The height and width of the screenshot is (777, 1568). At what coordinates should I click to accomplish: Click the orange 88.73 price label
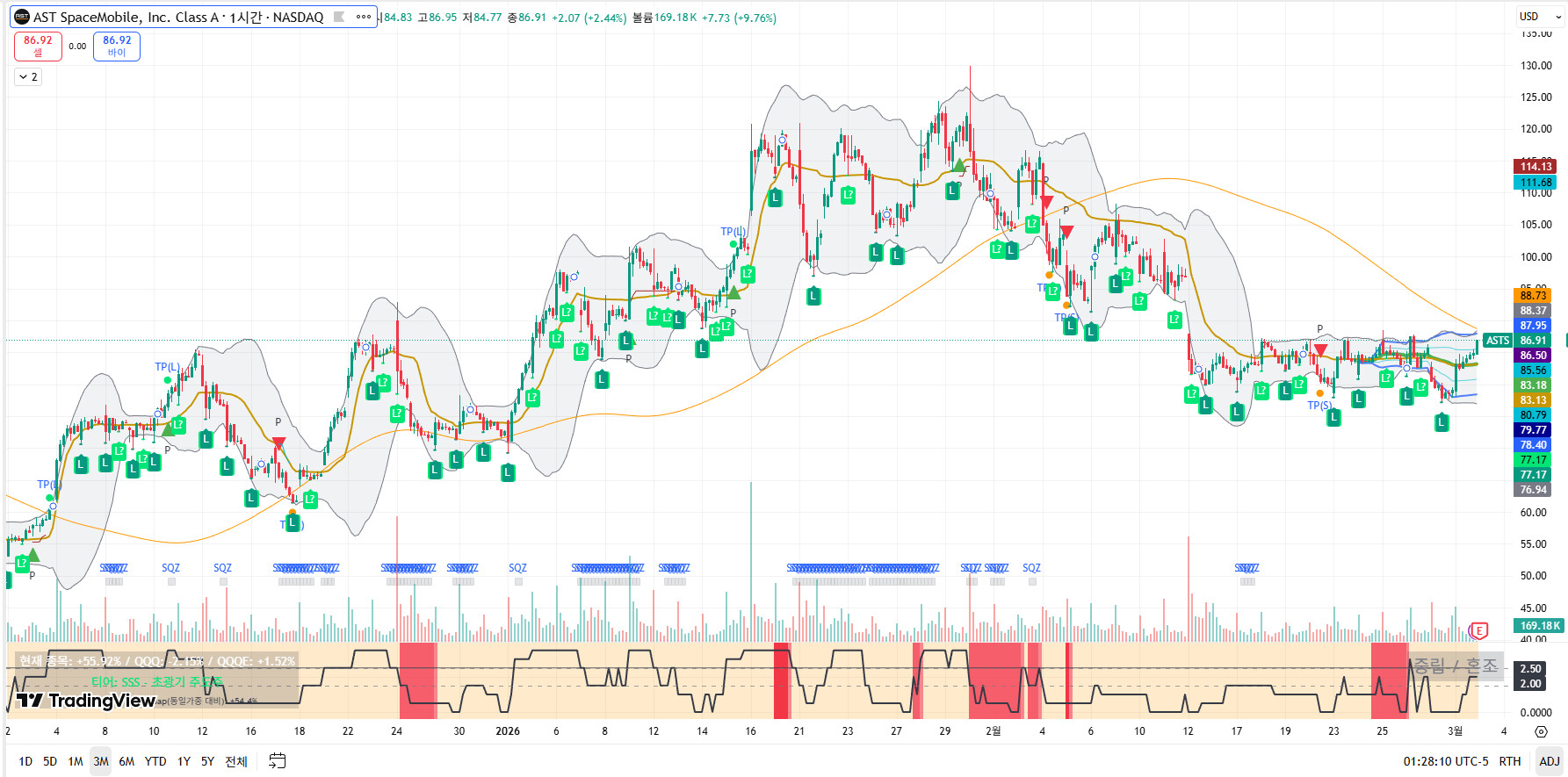tap(1534, 296)
